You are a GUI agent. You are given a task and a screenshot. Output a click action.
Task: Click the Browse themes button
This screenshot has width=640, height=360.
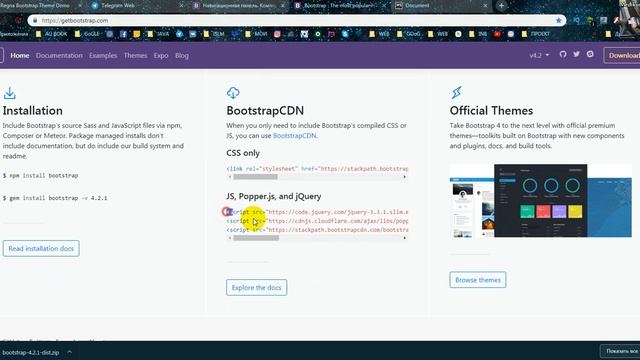click(x=478, y=280)
